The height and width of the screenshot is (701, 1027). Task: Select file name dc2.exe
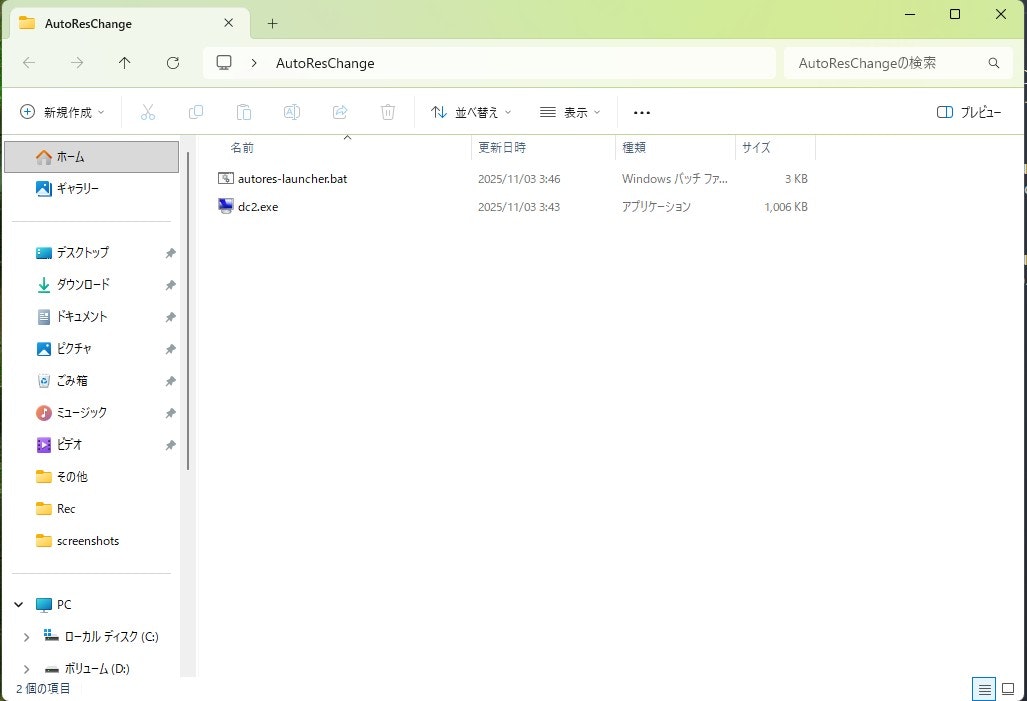click(x=258, y=207)
